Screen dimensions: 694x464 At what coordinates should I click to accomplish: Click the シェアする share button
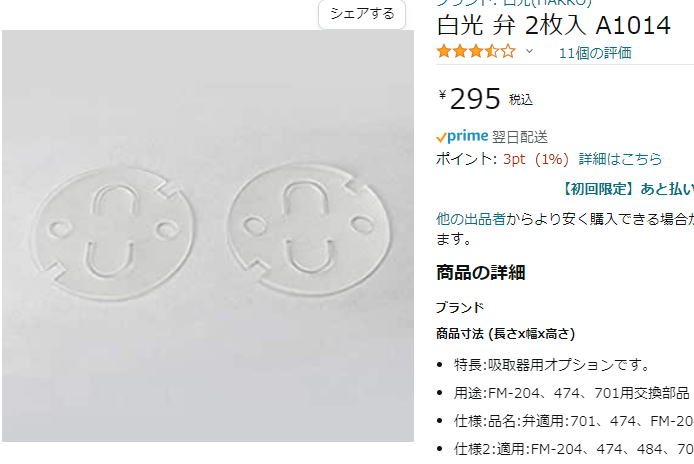click(x=362, y=14)
